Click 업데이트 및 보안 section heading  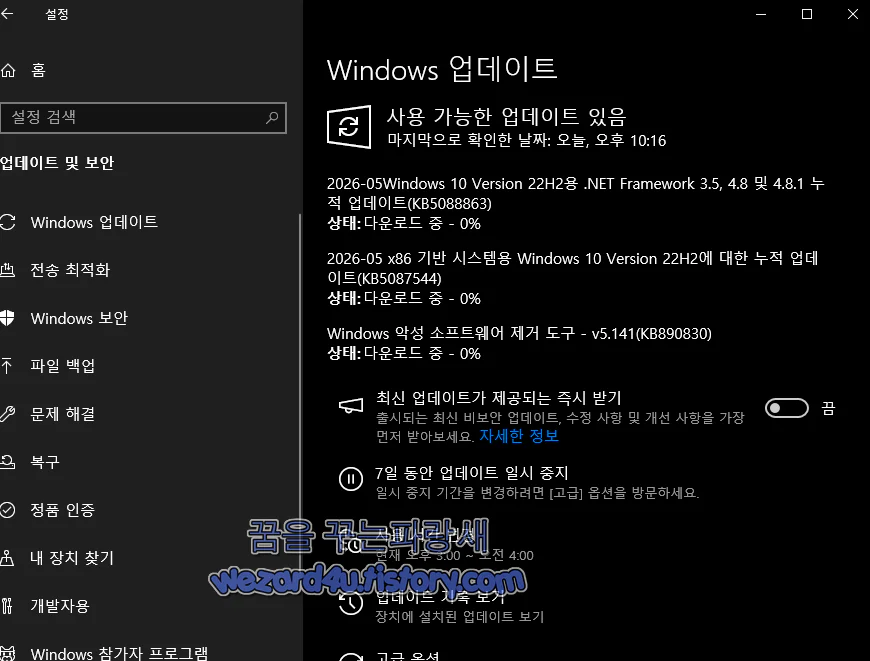click(x=57, y=163)
